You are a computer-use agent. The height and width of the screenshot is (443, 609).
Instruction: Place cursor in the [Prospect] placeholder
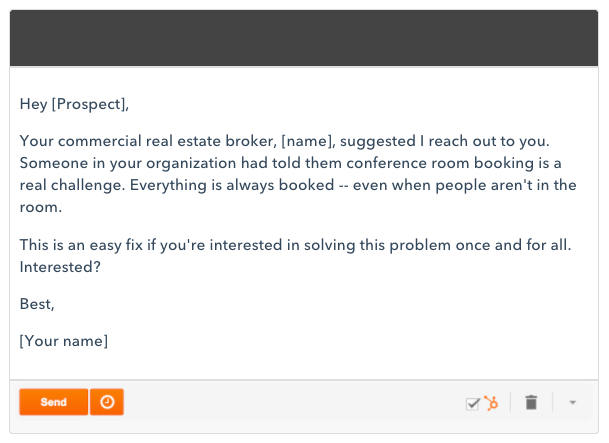click(88, 104)
